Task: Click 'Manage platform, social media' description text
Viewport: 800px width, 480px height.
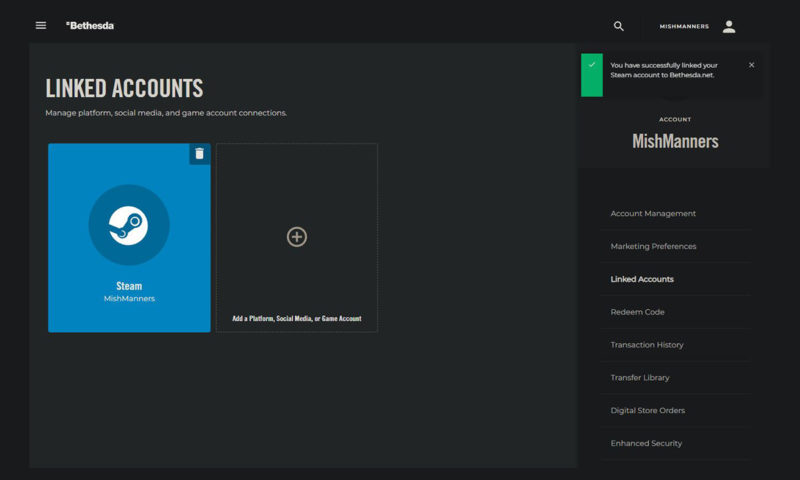Action: click(166, 113)
